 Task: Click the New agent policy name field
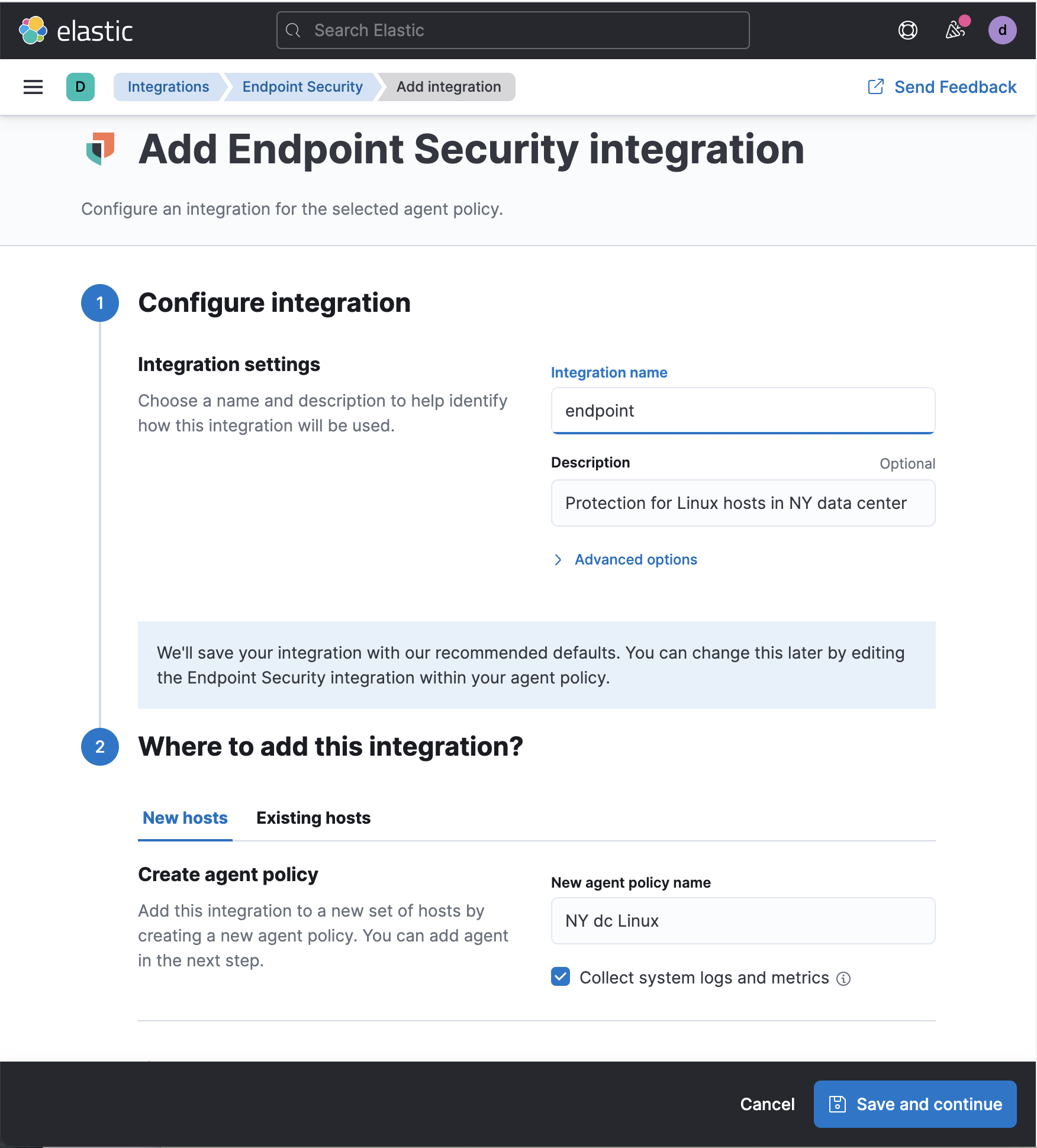click(x=743, y=921)
